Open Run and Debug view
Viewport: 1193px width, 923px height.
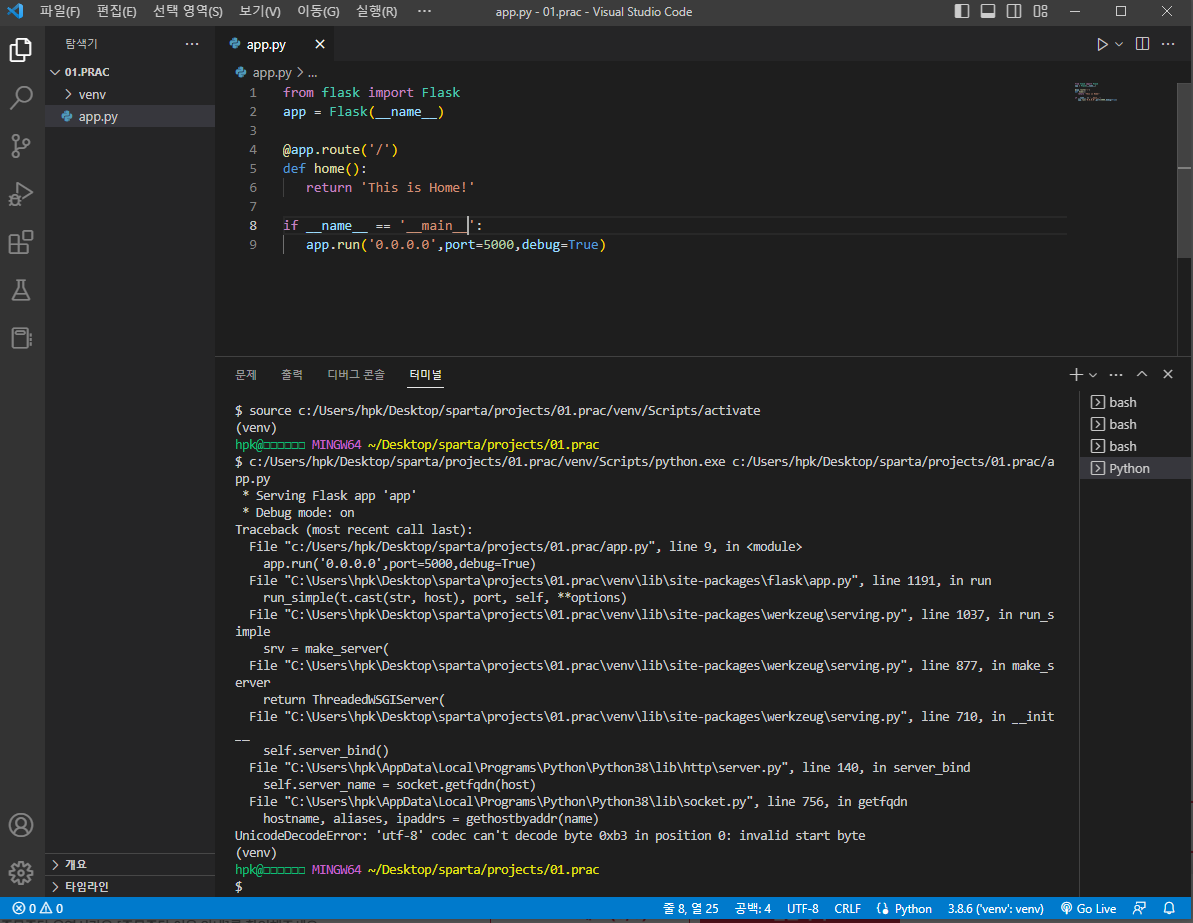click(x=21, y=194)
